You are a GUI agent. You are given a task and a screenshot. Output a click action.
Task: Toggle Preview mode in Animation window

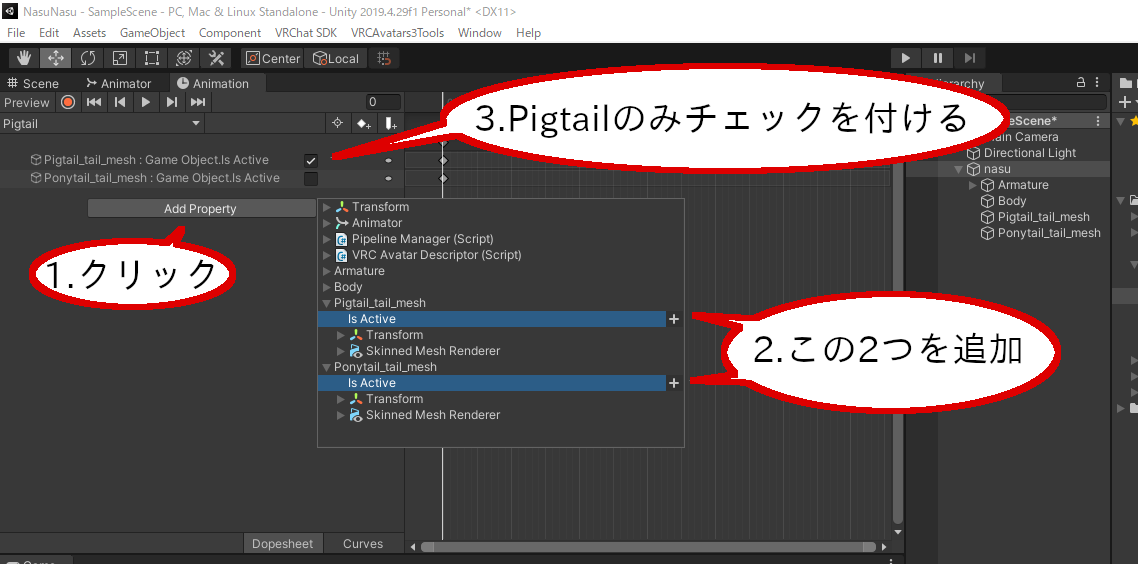pos(28,102)
